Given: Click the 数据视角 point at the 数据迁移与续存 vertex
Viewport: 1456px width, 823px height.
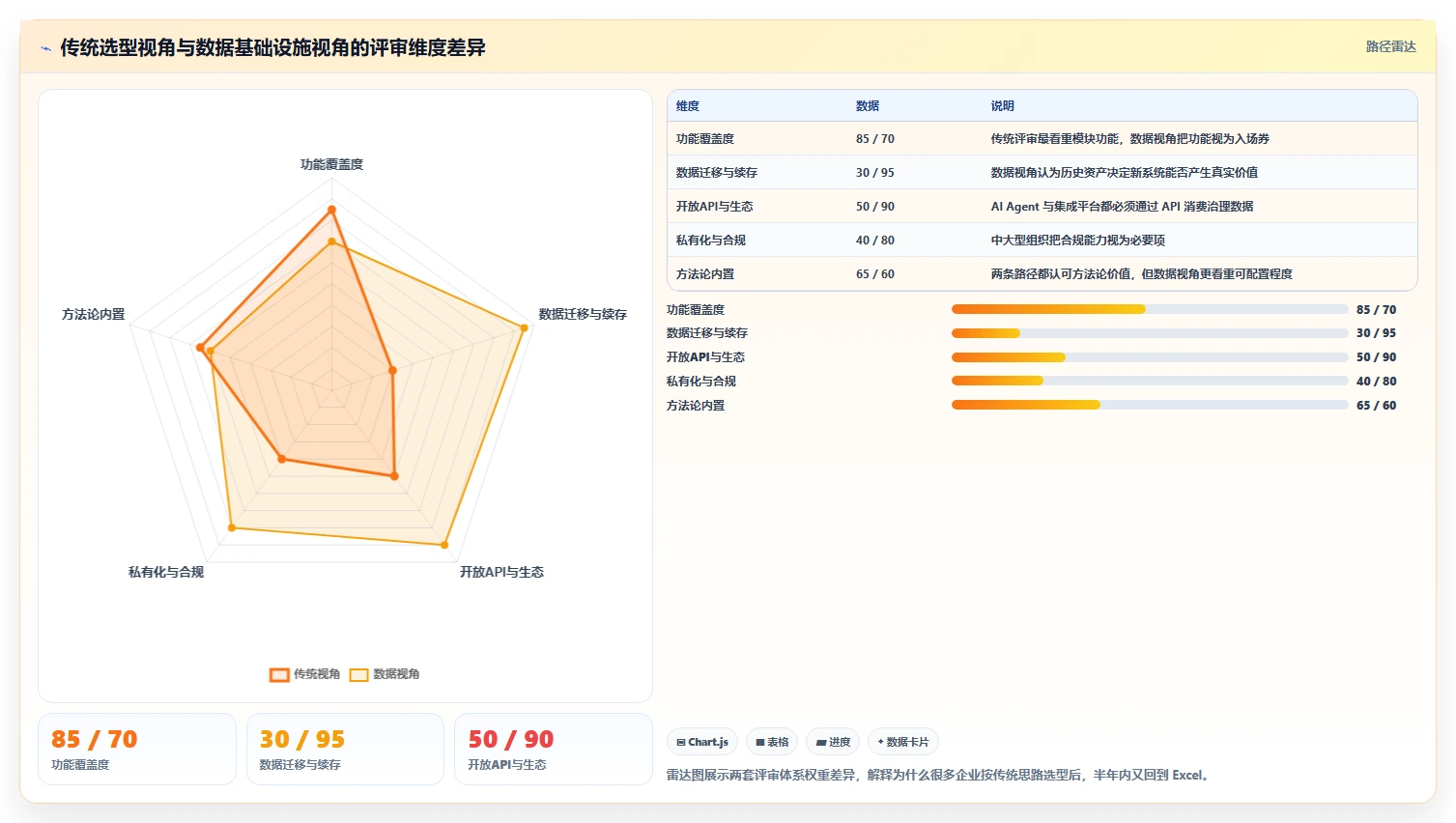Looking at the screenshot, I should click(x=525, y=327).
